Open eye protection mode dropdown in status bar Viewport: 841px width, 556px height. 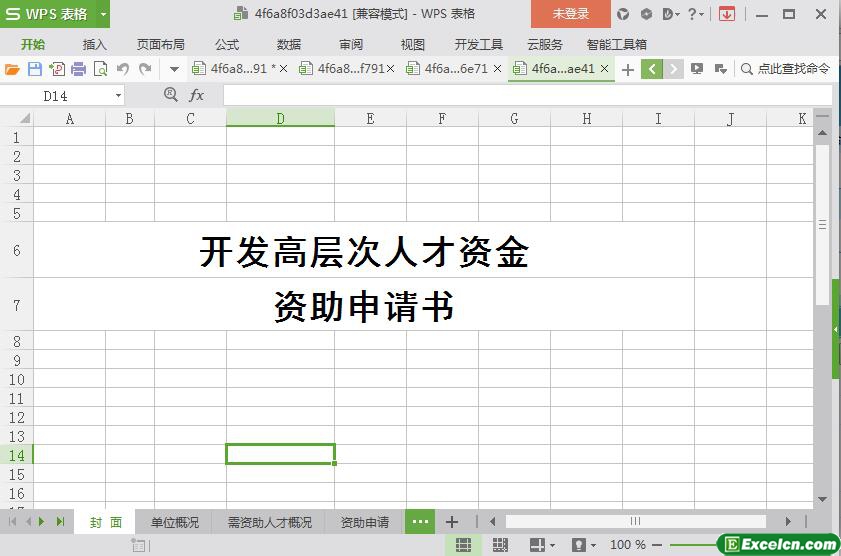[x=593, y=545]
